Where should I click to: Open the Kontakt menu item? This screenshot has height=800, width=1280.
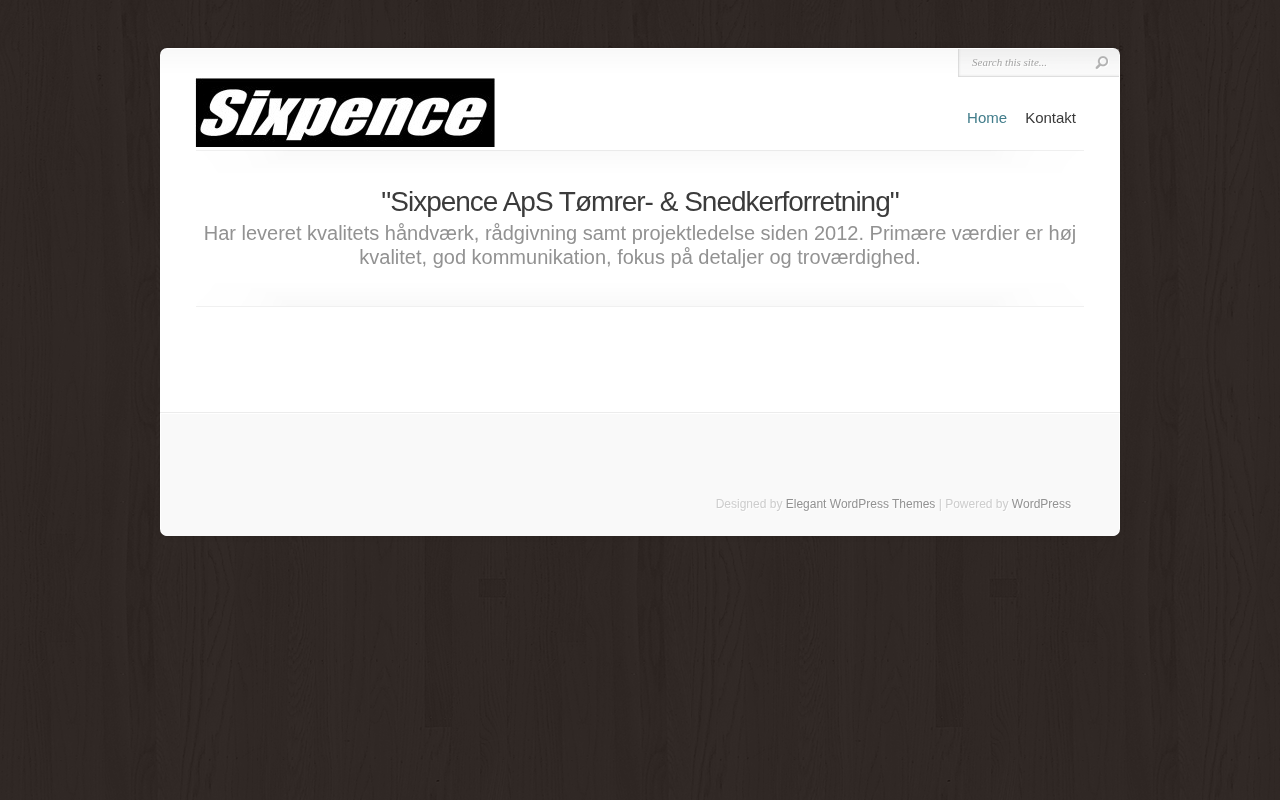click(1050, 118)
